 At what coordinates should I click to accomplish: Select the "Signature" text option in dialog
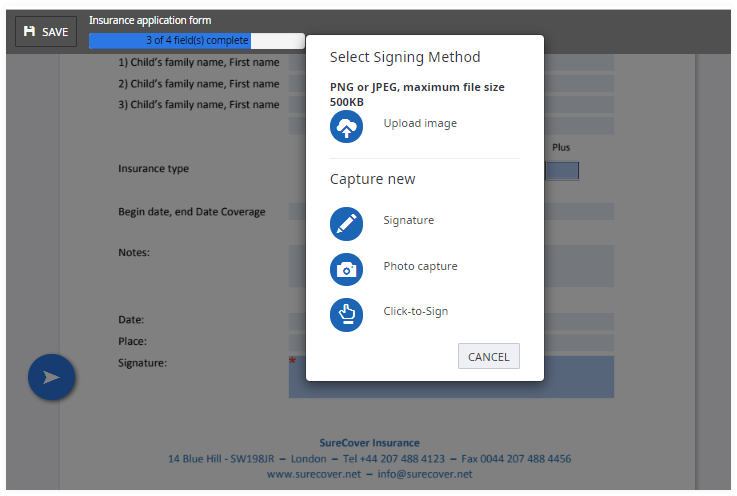pos(408,221)
